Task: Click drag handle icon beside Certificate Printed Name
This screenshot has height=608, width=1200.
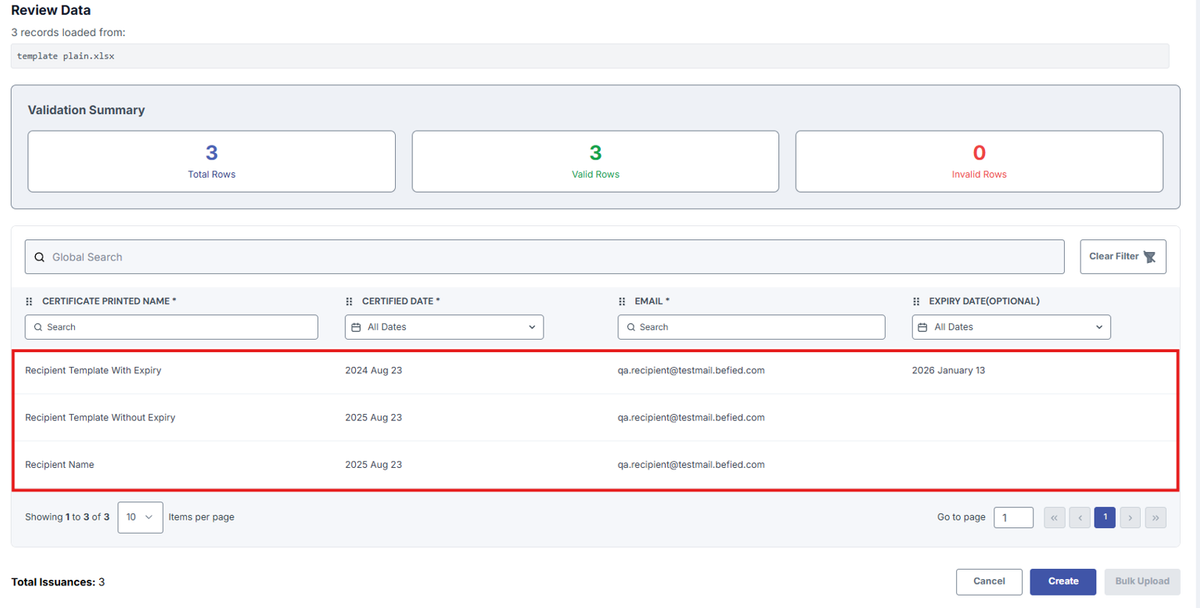Action: (x=29, y=301)
